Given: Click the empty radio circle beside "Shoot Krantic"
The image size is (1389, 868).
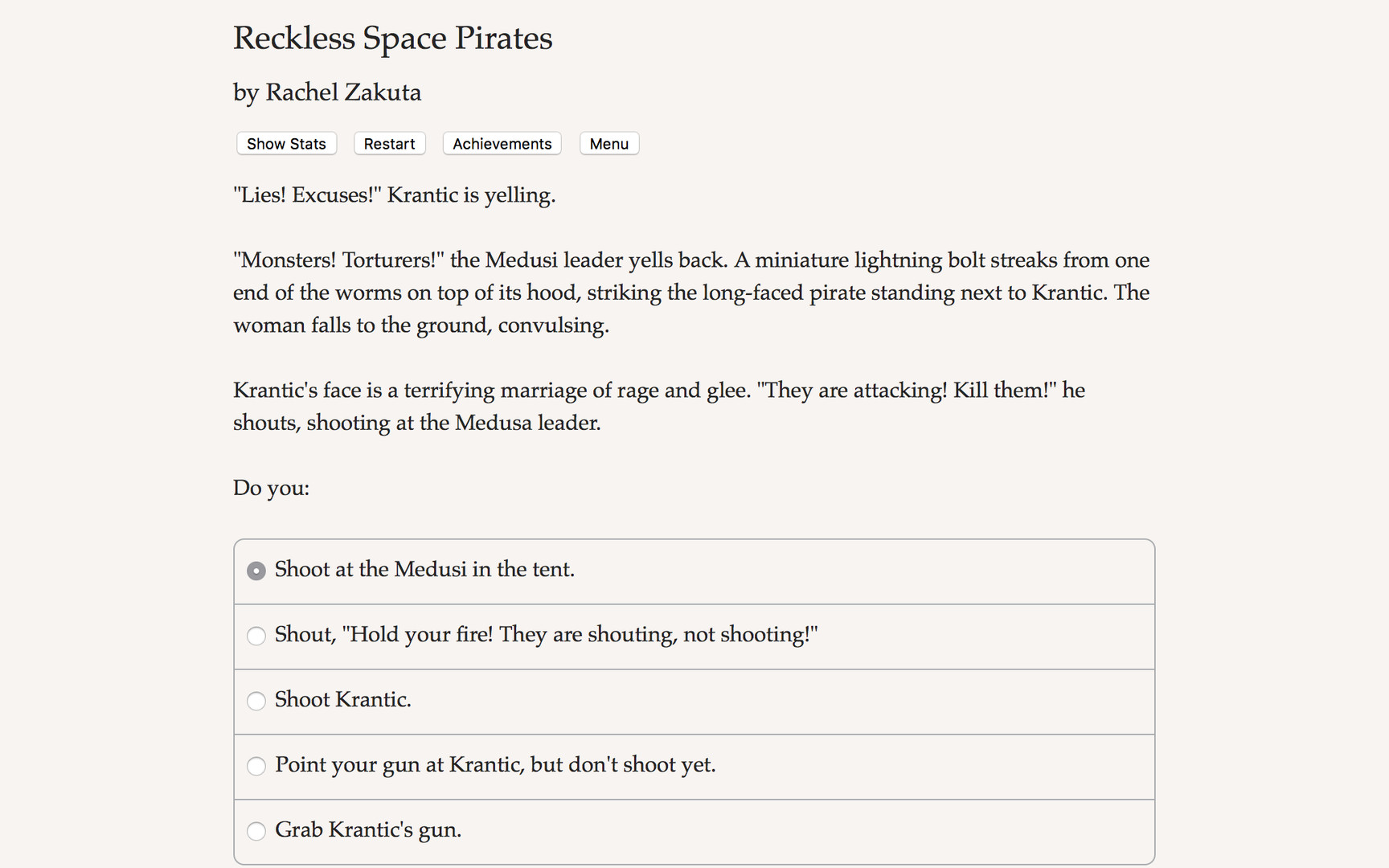Looking at the screenshot, I should click(256, 701).
